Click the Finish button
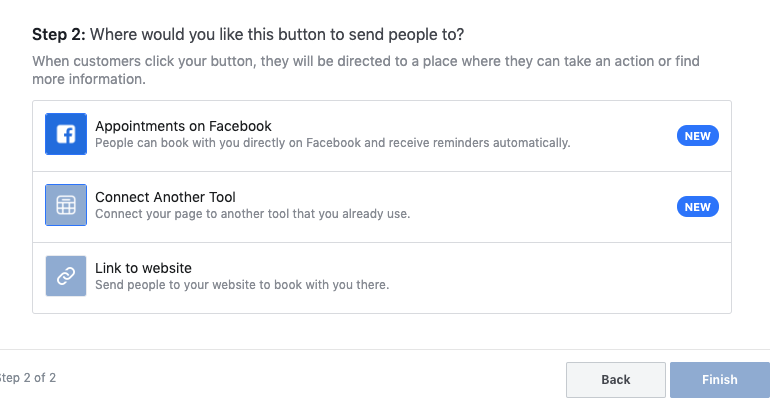Screen dimensions: 775x408 pyautogui.click(x=720, y=380)
